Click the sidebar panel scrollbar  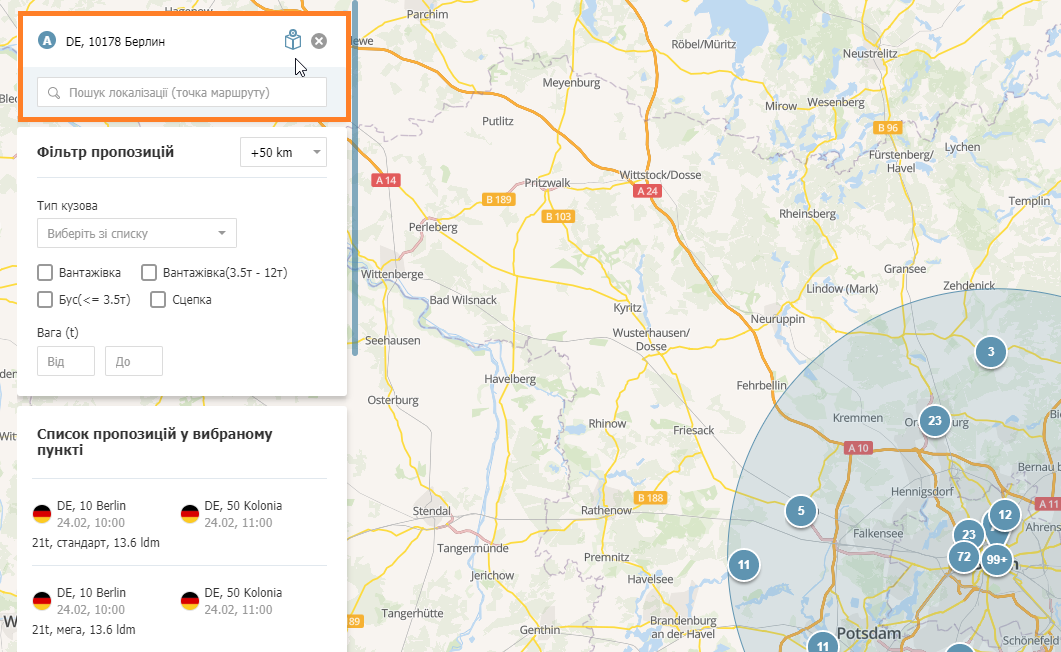(355, 179)
